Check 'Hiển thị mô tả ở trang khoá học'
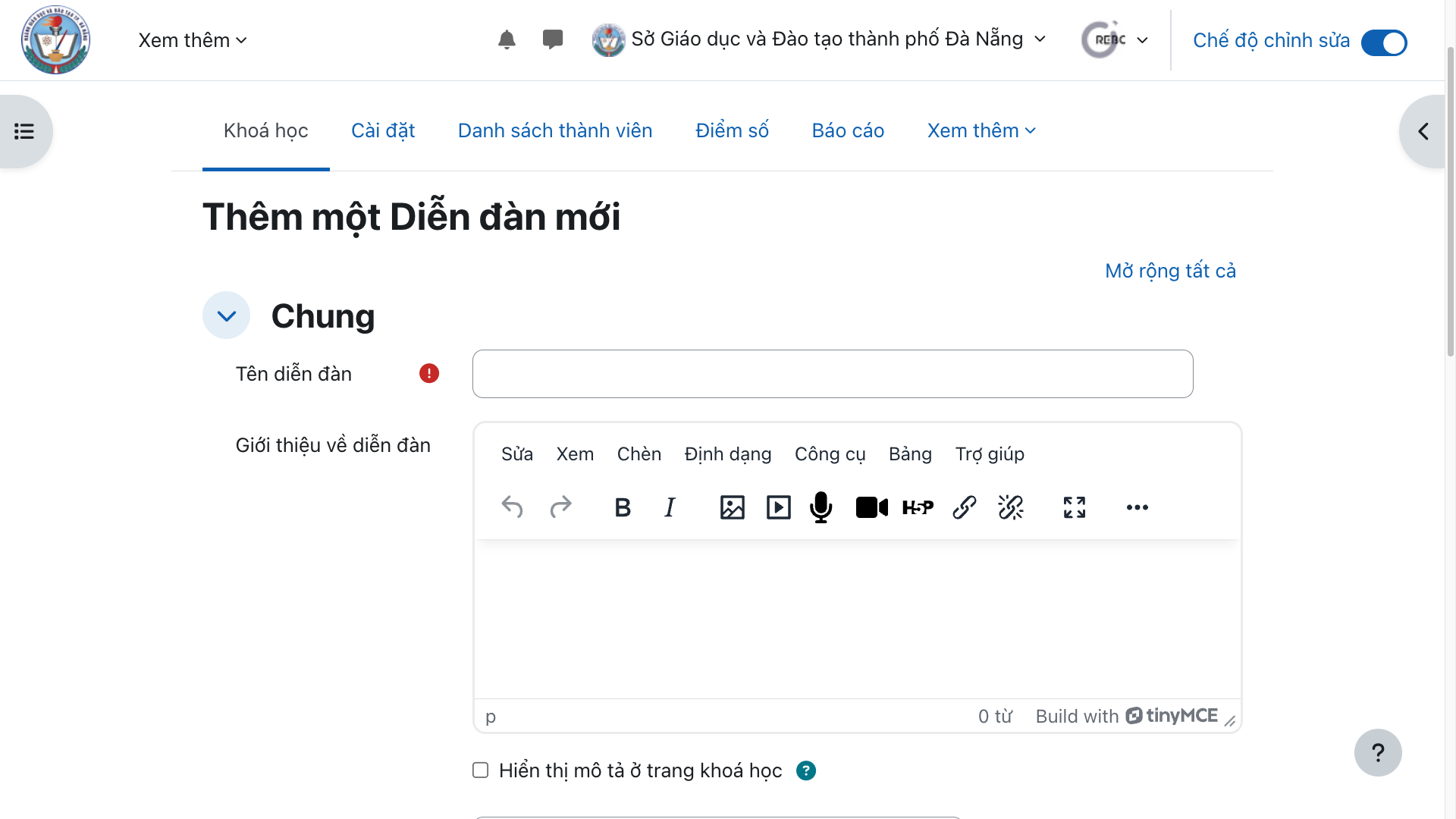The height and width of the screenshot is (819, 1456). tap(481, 770)
